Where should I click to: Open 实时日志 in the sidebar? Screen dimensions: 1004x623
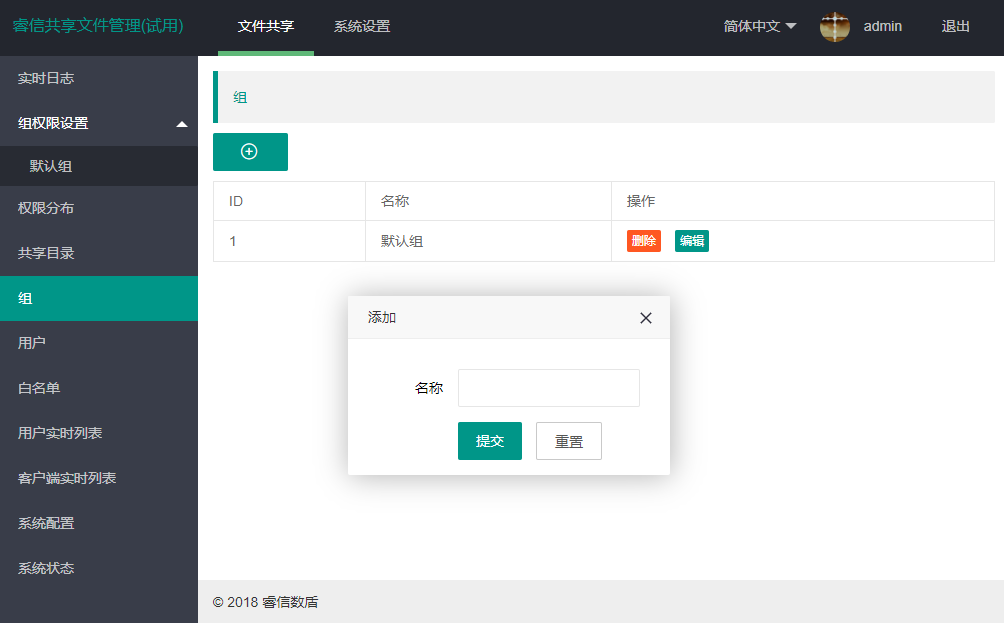coord(99,78)
